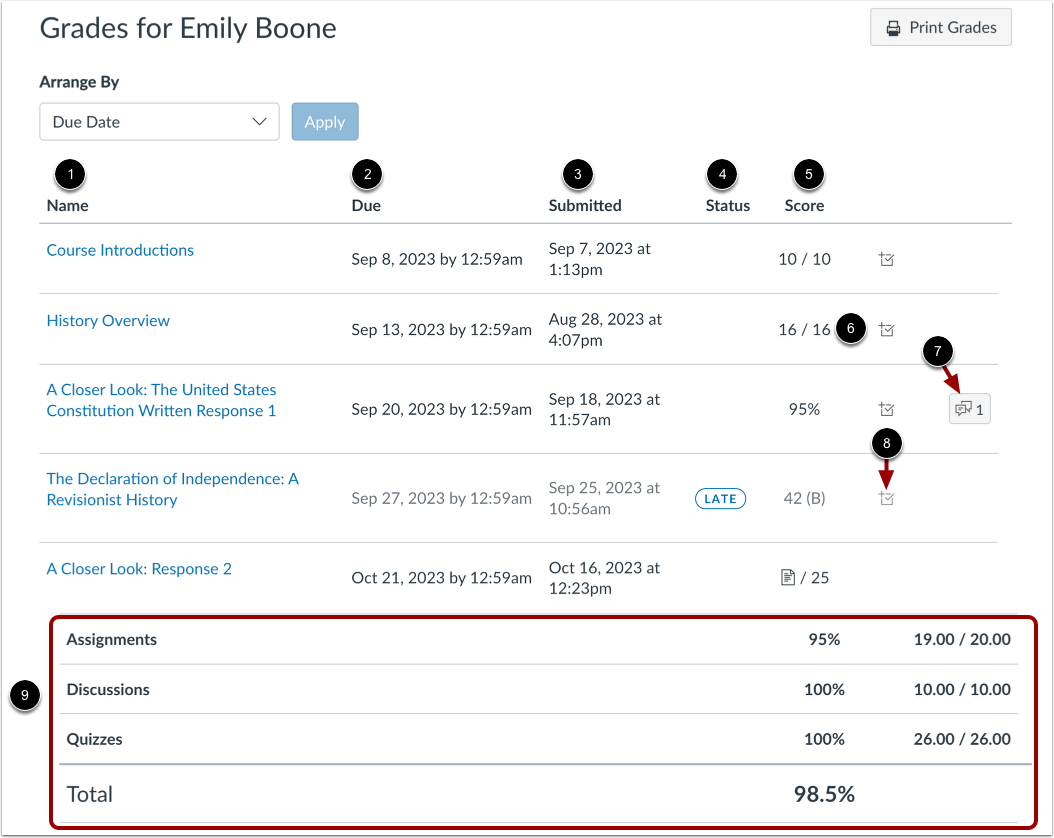Click the Assignments group row label
Image resolution: width=1054 pixels, height=838 pixels.
coord(112,639)
